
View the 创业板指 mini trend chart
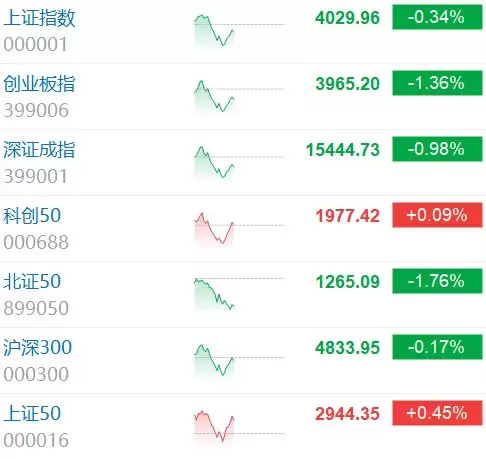239,96
